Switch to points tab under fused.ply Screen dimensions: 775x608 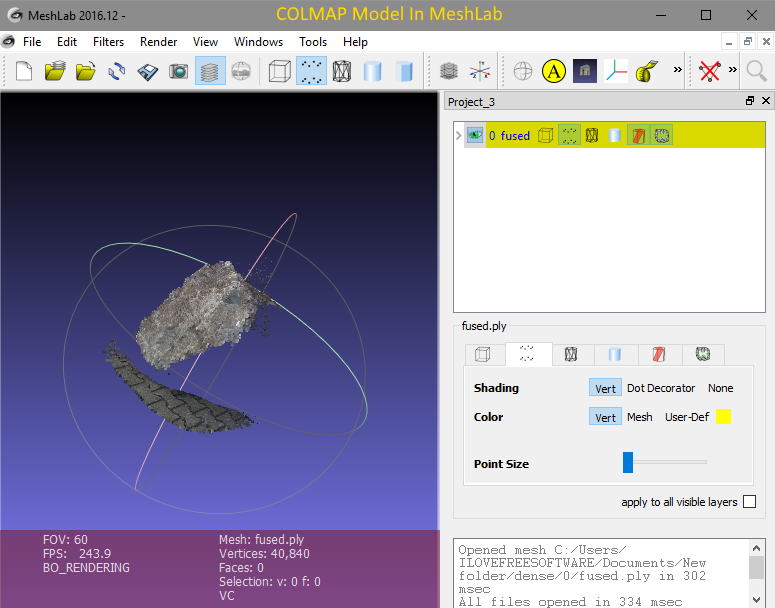tap(527, 353)
